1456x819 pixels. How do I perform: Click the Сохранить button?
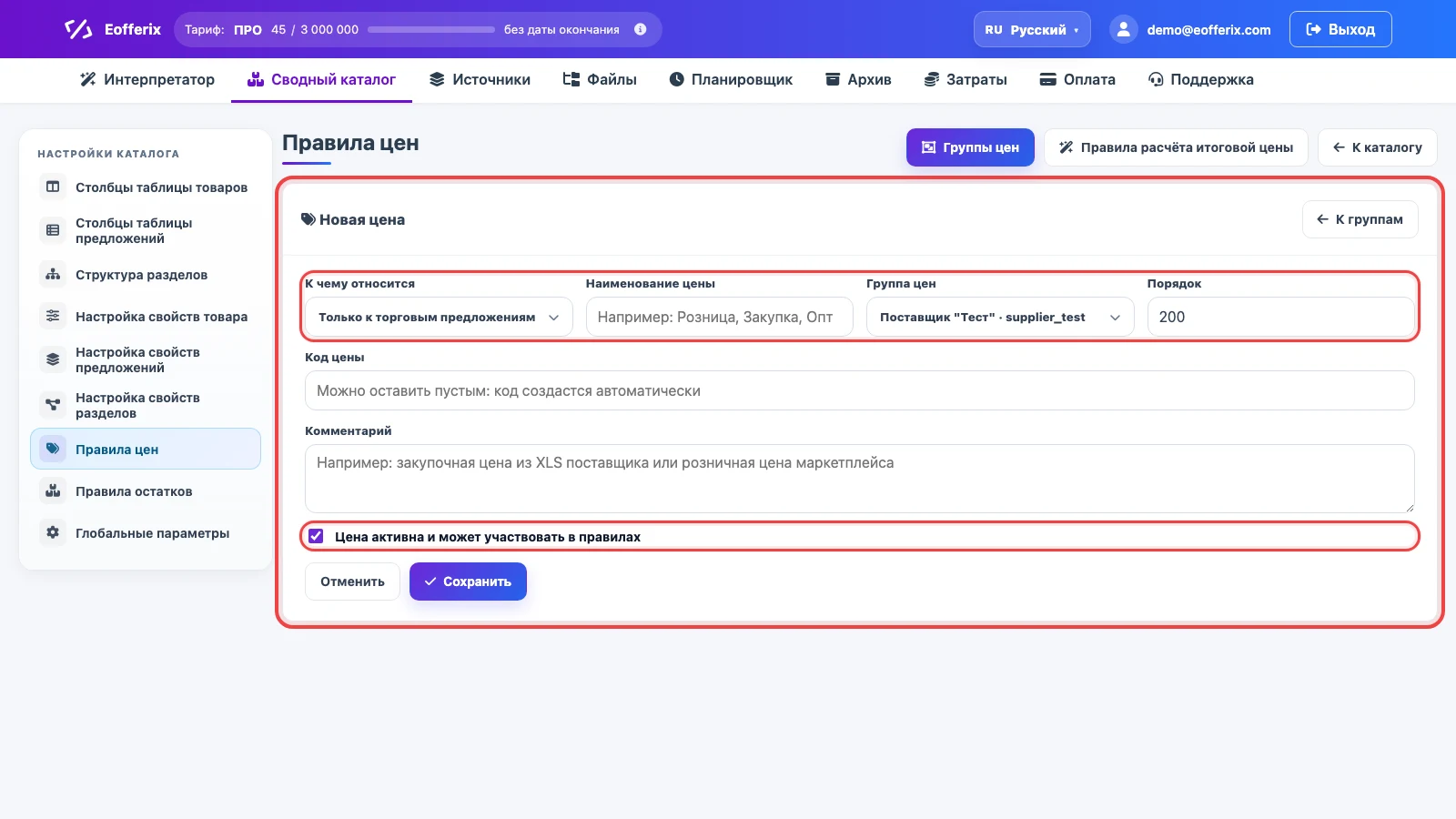(x=468, y=581)
